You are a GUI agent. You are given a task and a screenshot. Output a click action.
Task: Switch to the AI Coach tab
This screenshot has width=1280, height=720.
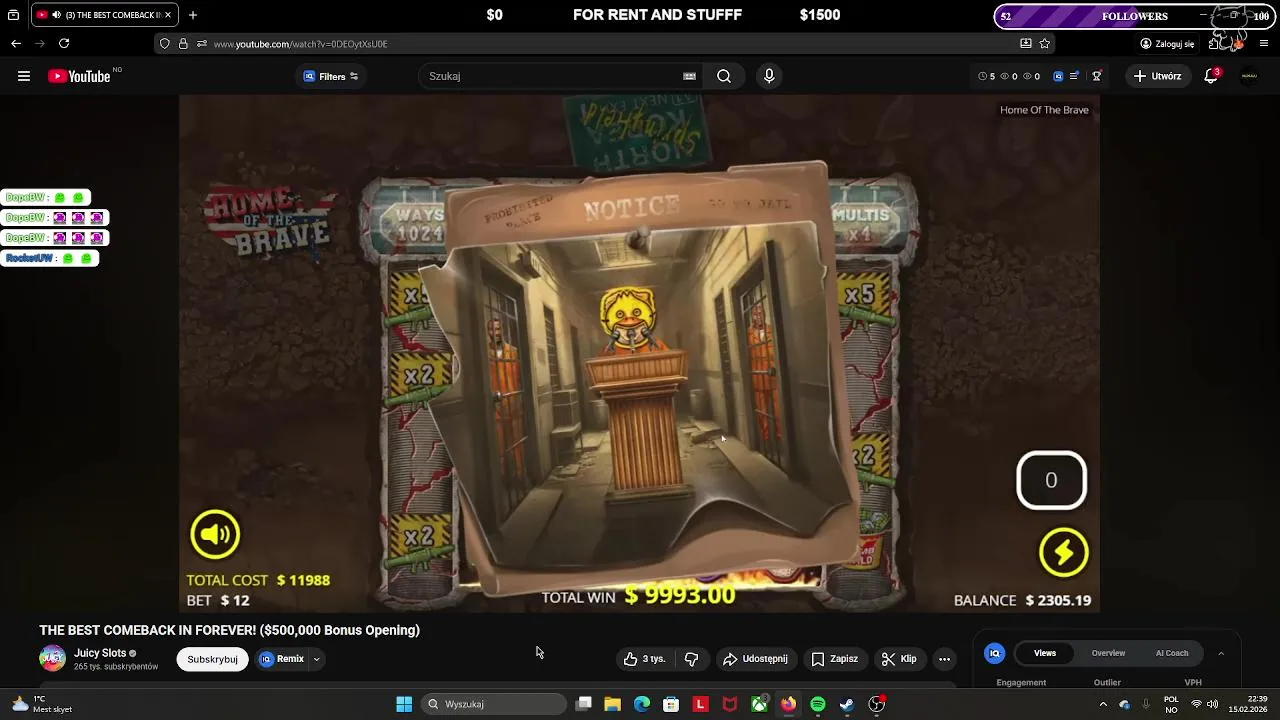pos(1172,653)
